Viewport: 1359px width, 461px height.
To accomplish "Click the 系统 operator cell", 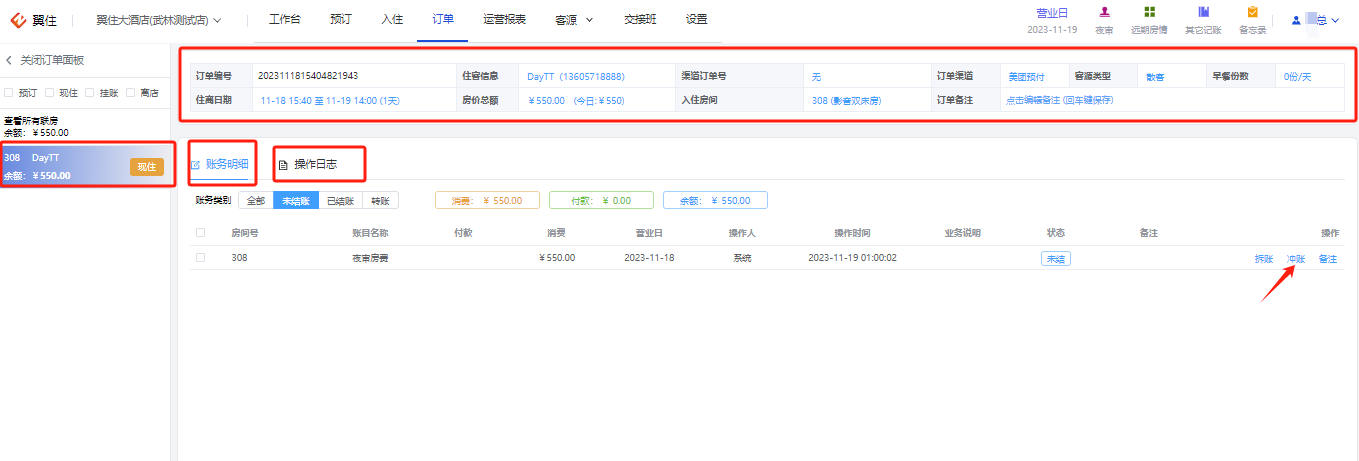I will (x=742, y=258).
